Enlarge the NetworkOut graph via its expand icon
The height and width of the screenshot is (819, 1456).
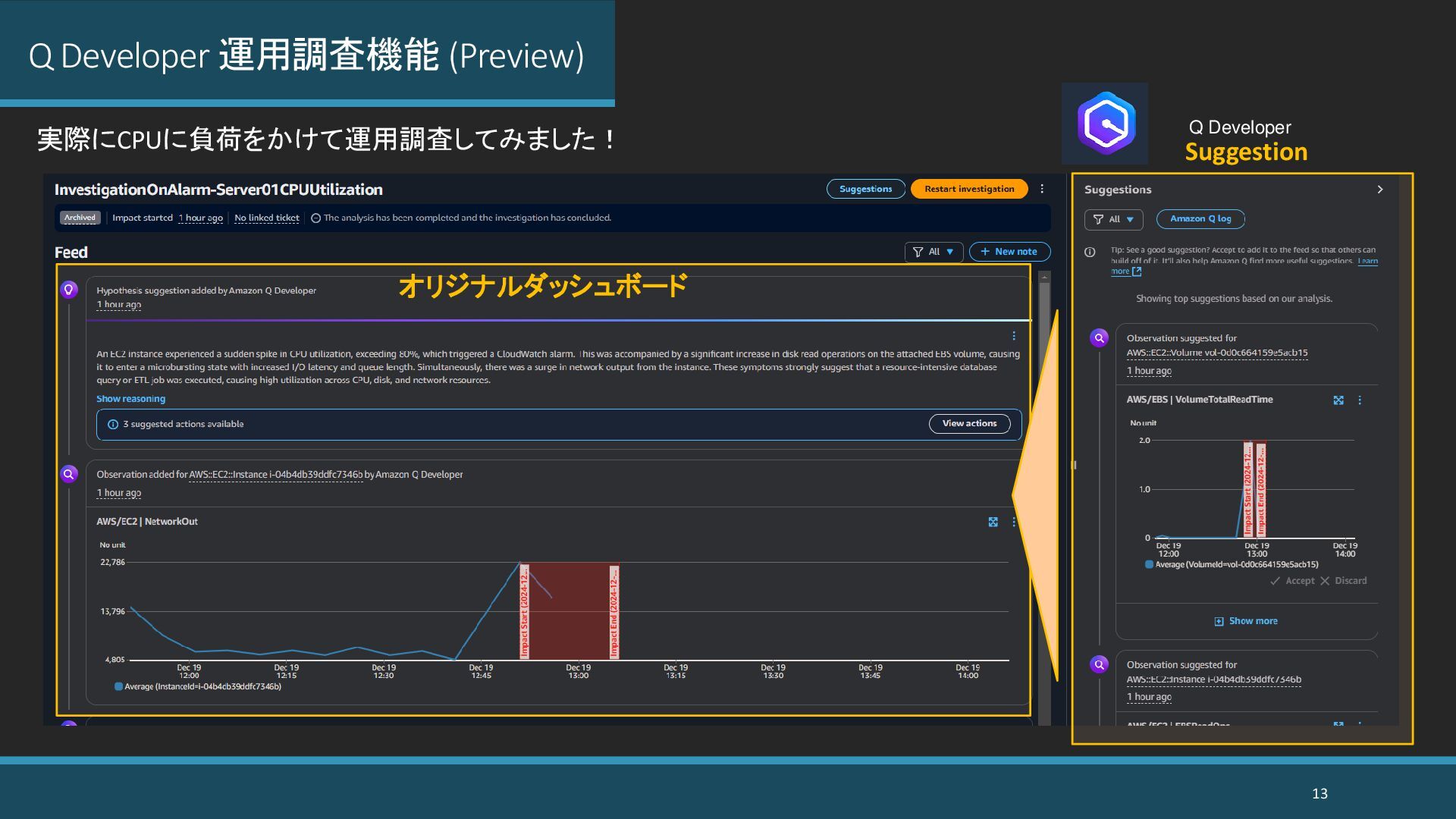tap(993, 522)
